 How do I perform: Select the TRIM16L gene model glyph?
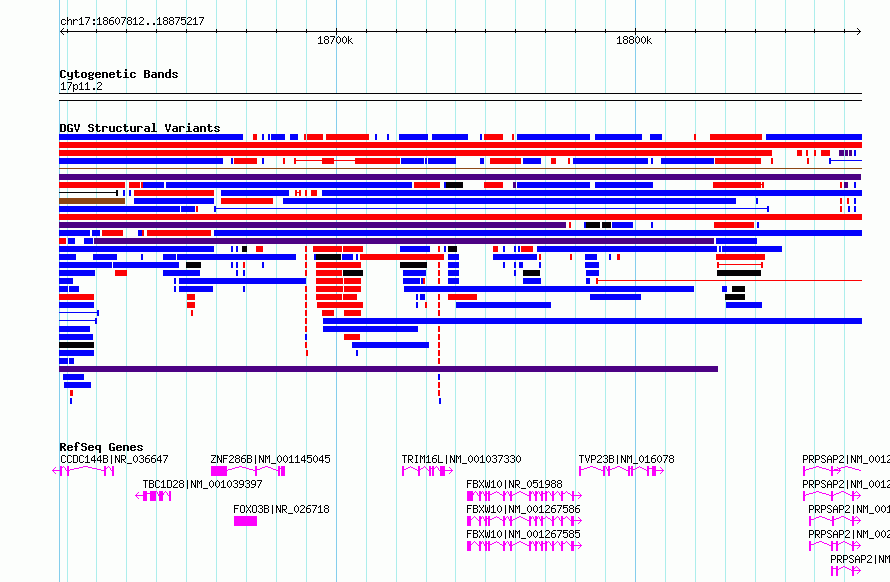(427, 471)
